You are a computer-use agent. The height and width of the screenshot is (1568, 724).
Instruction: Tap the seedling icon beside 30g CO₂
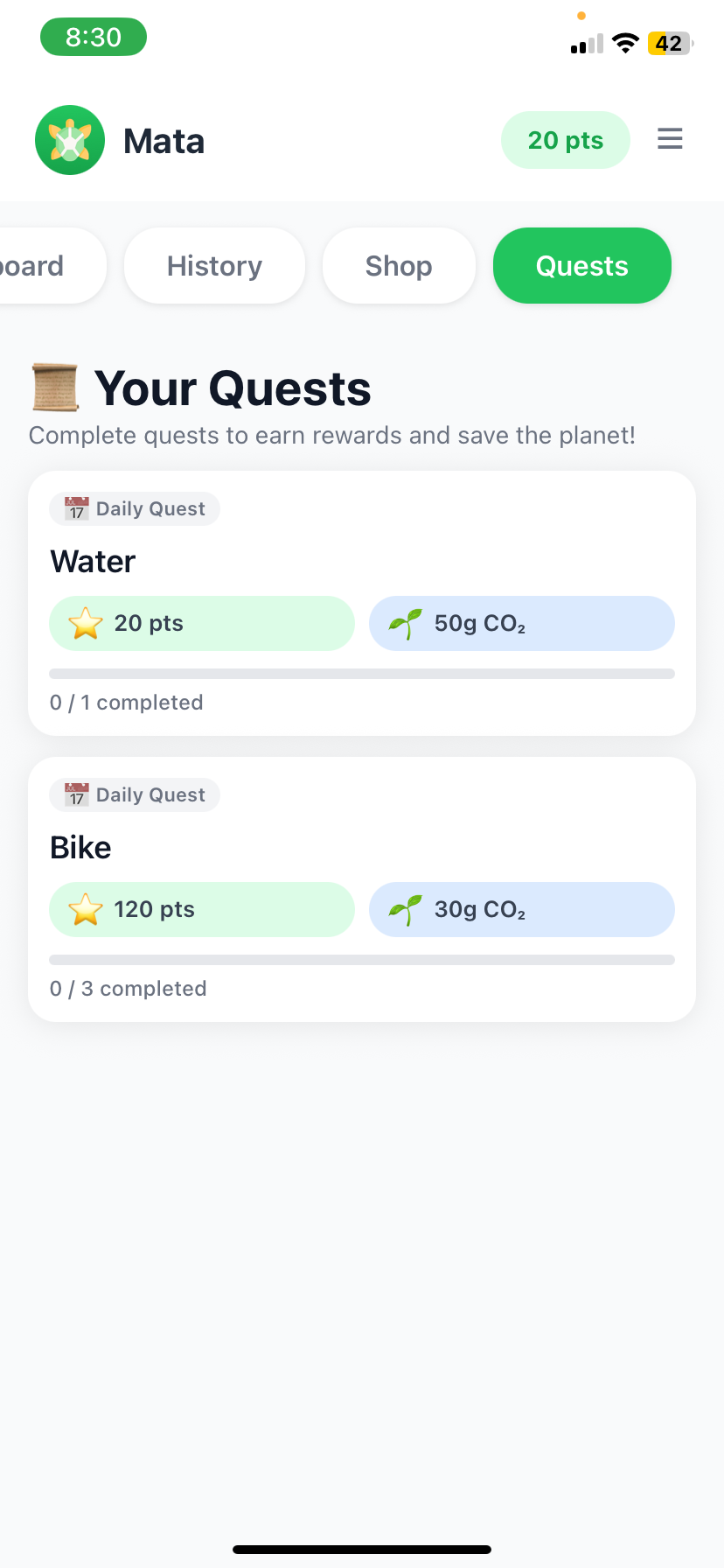point(405,910)
